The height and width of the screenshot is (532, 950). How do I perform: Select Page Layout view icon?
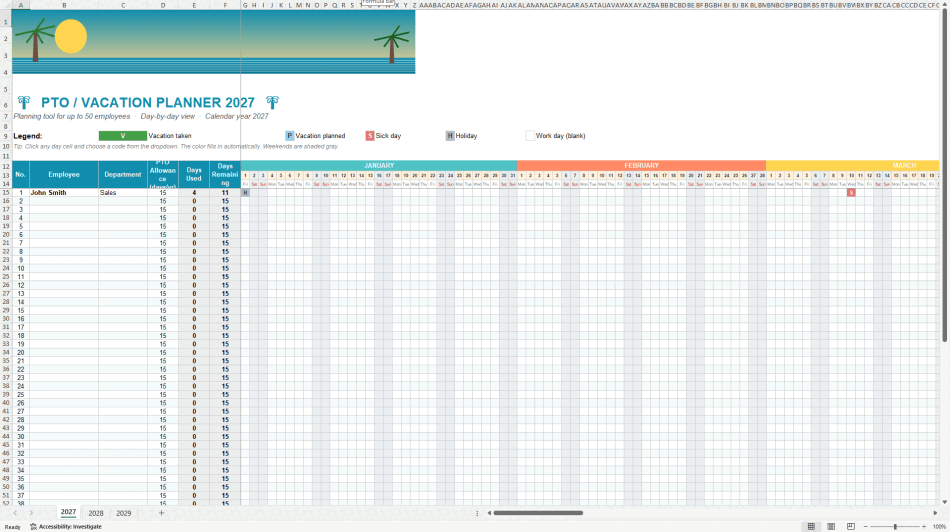click(831, 527)
